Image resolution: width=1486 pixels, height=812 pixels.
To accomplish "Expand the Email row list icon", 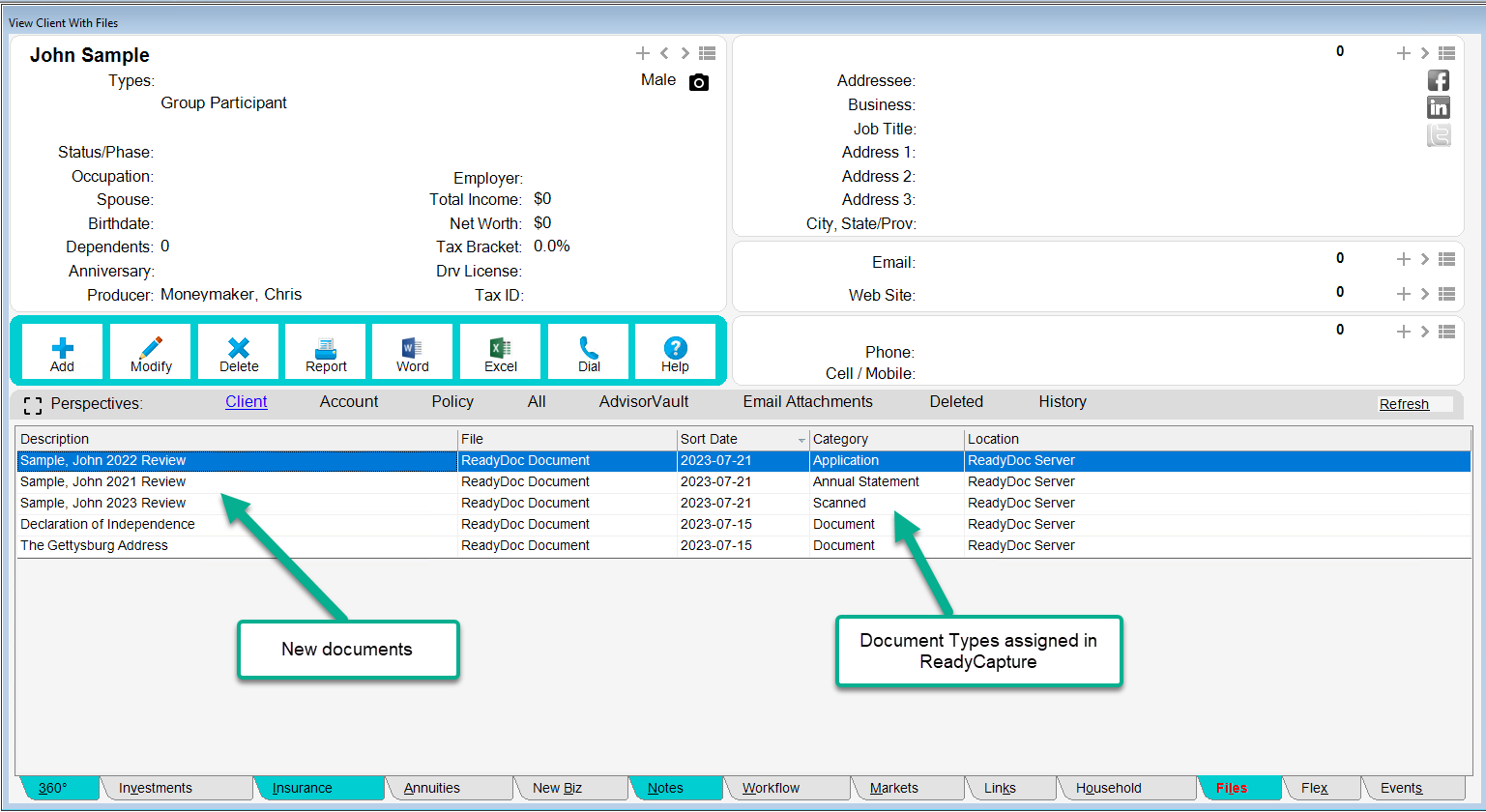I will click(x=1446, y=259).
